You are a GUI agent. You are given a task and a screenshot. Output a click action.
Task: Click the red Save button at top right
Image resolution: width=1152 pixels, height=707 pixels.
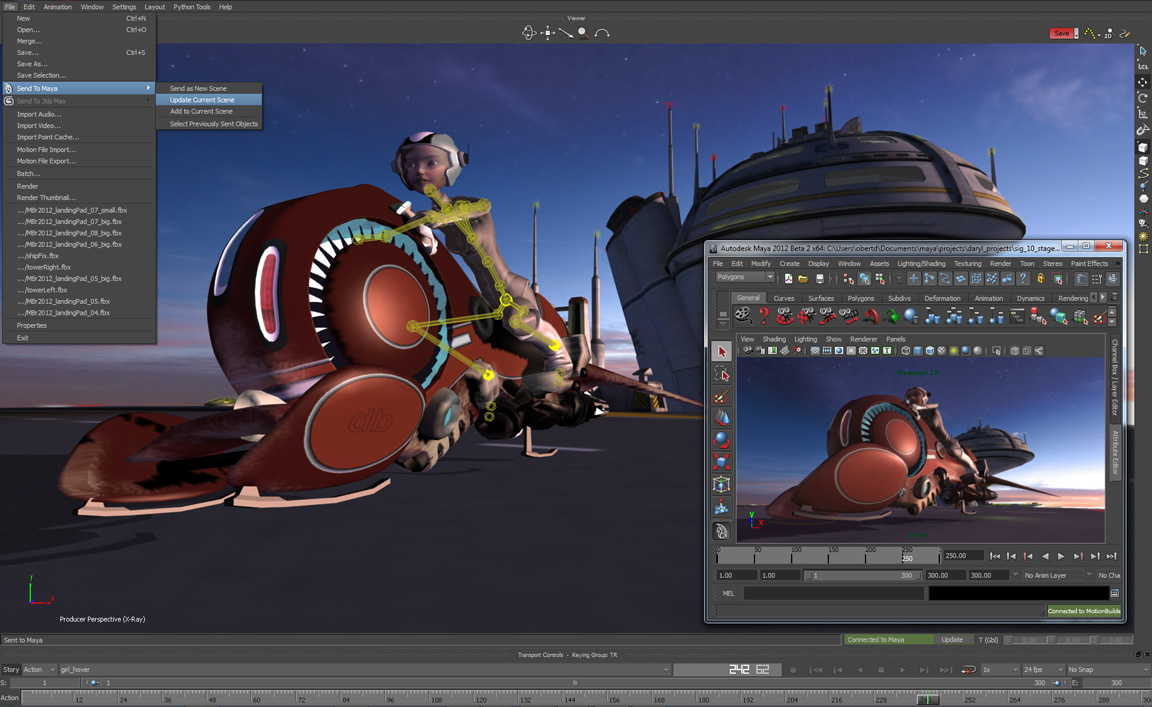click(1060, 33)
